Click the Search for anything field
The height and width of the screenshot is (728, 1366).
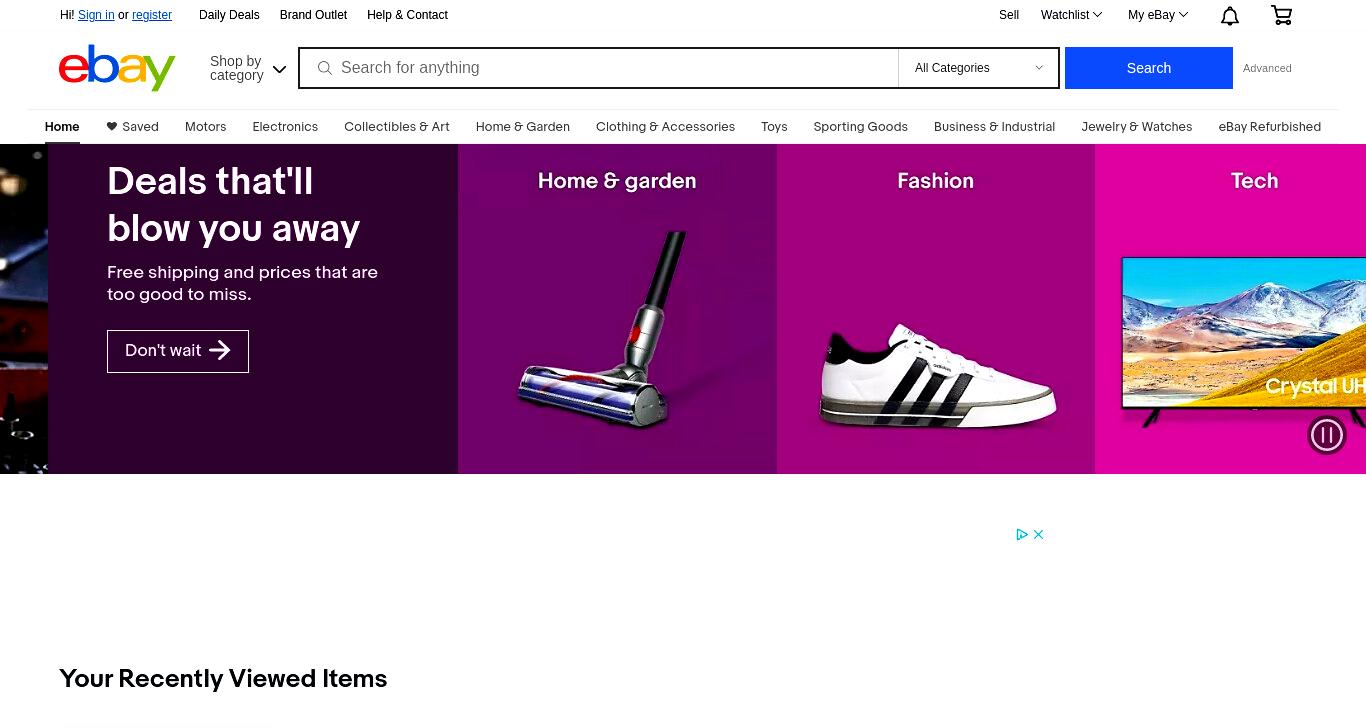pyautogui.click(x=615, y=68)
